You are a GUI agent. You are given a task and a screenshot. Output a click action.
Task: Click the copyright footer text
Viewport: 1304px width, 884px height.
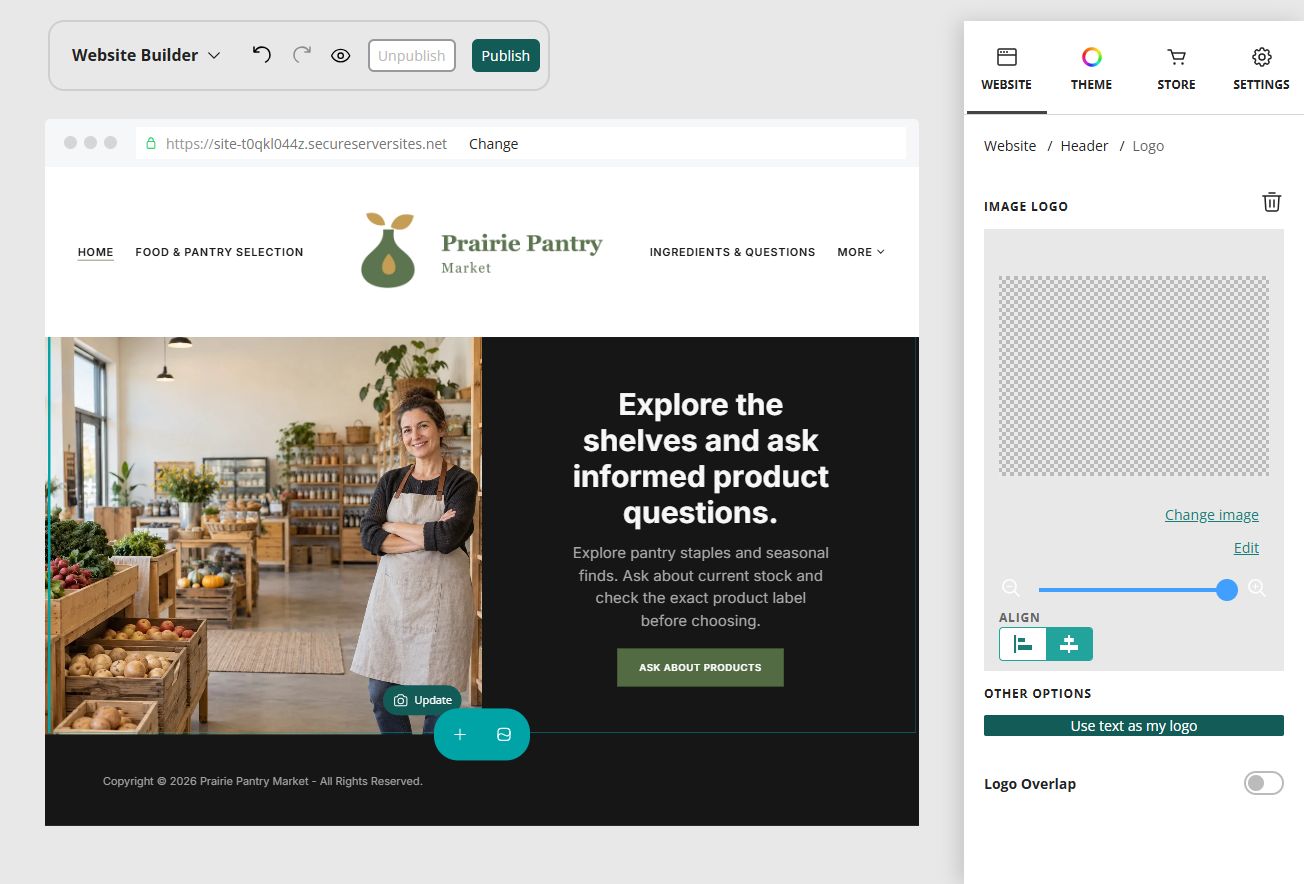coord(263,781)
